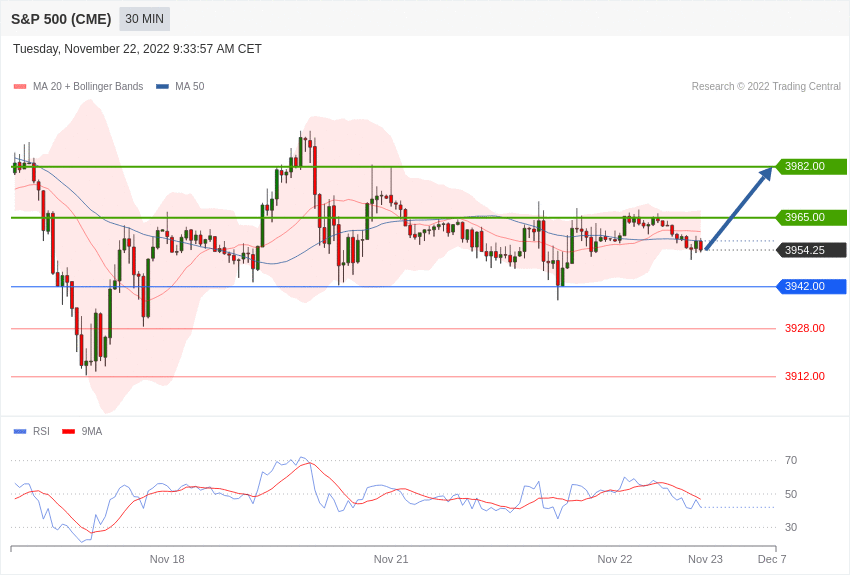Toggle the 9MA legend entry
Viewport: 850px width, 576px height.
point(82,431)
